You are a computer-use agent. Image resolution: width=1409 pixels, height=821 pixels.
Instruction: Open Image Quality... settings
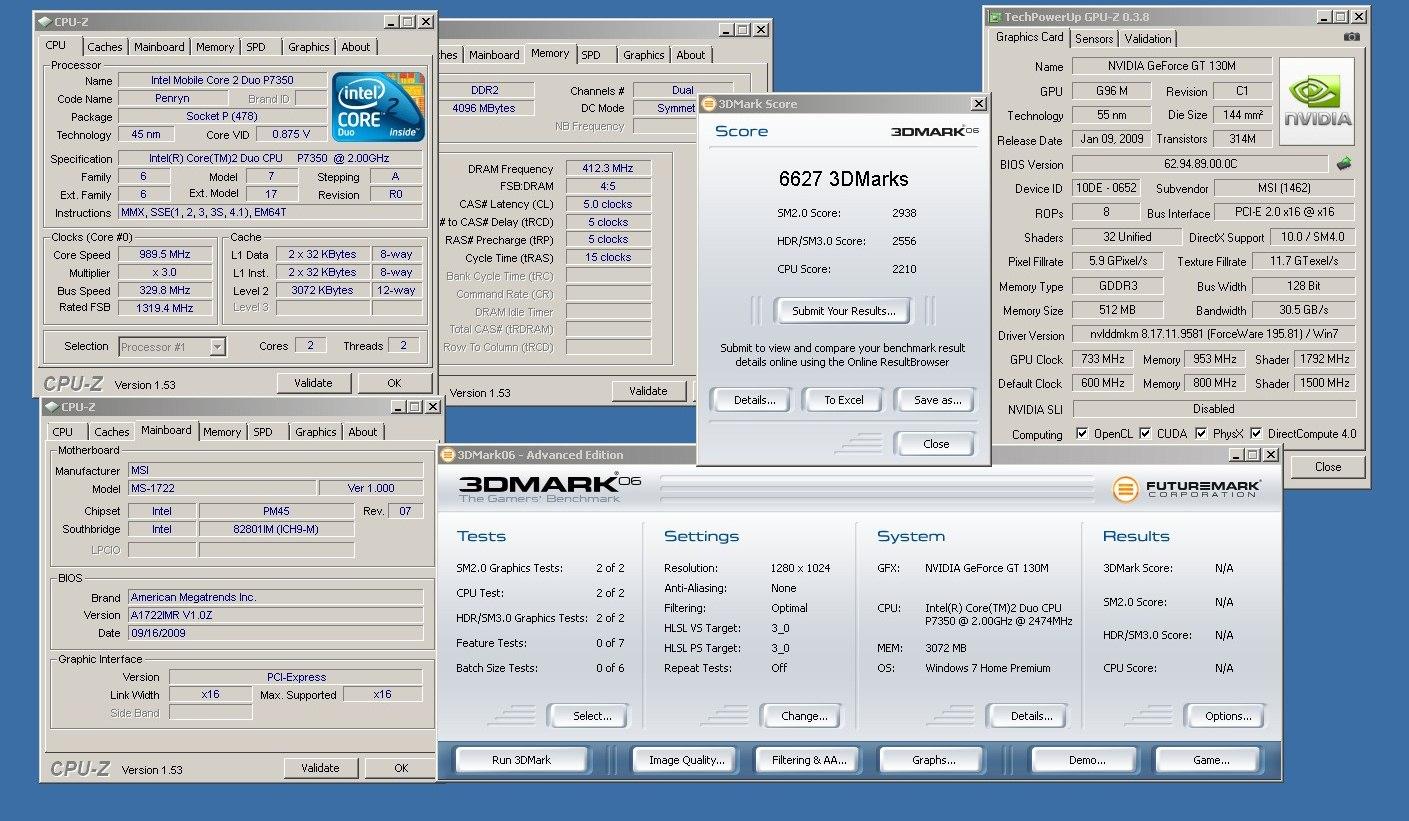(686, 760)
